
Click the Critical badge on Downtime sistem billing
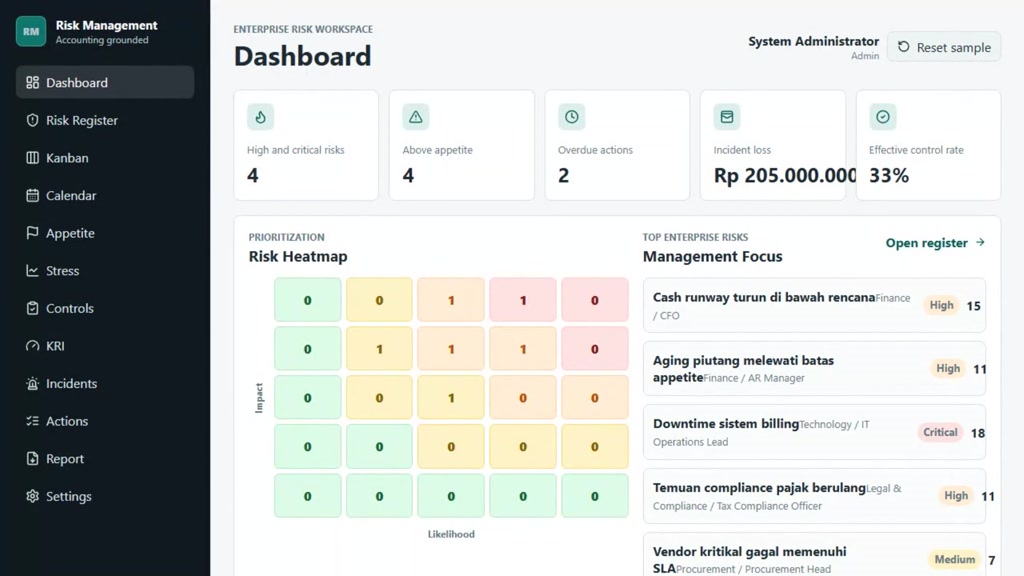(x=940, y=432)
